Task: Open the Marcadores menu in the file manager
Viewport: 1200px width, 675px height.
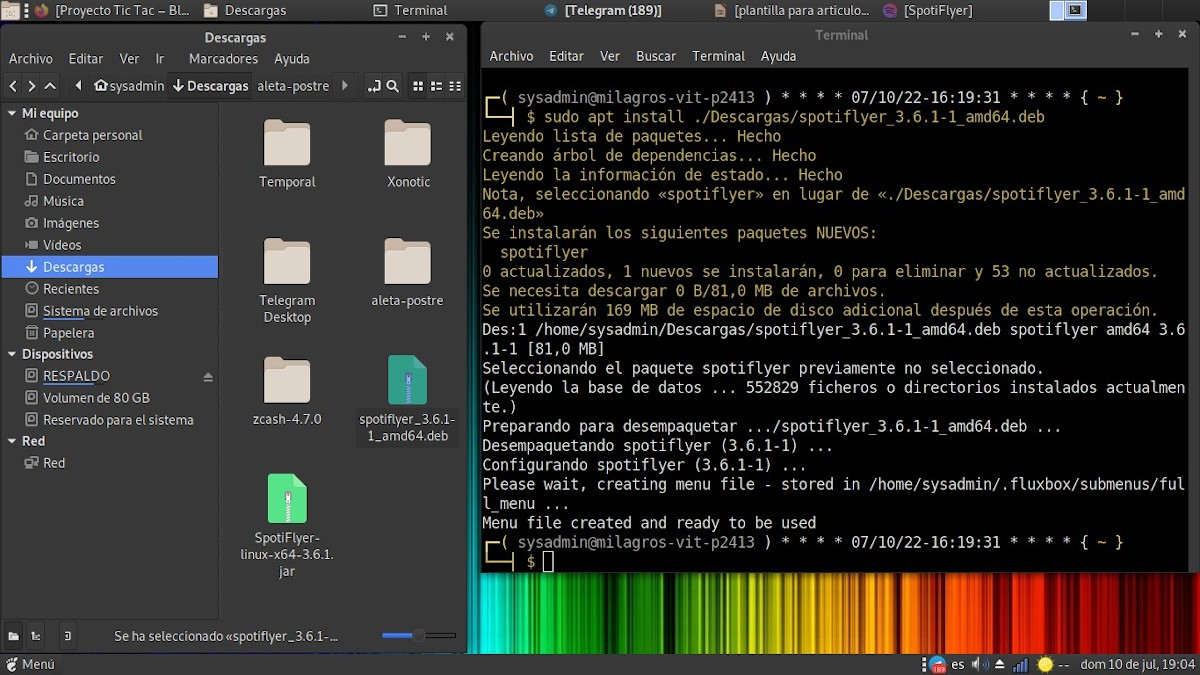Action: coord(222,58)
